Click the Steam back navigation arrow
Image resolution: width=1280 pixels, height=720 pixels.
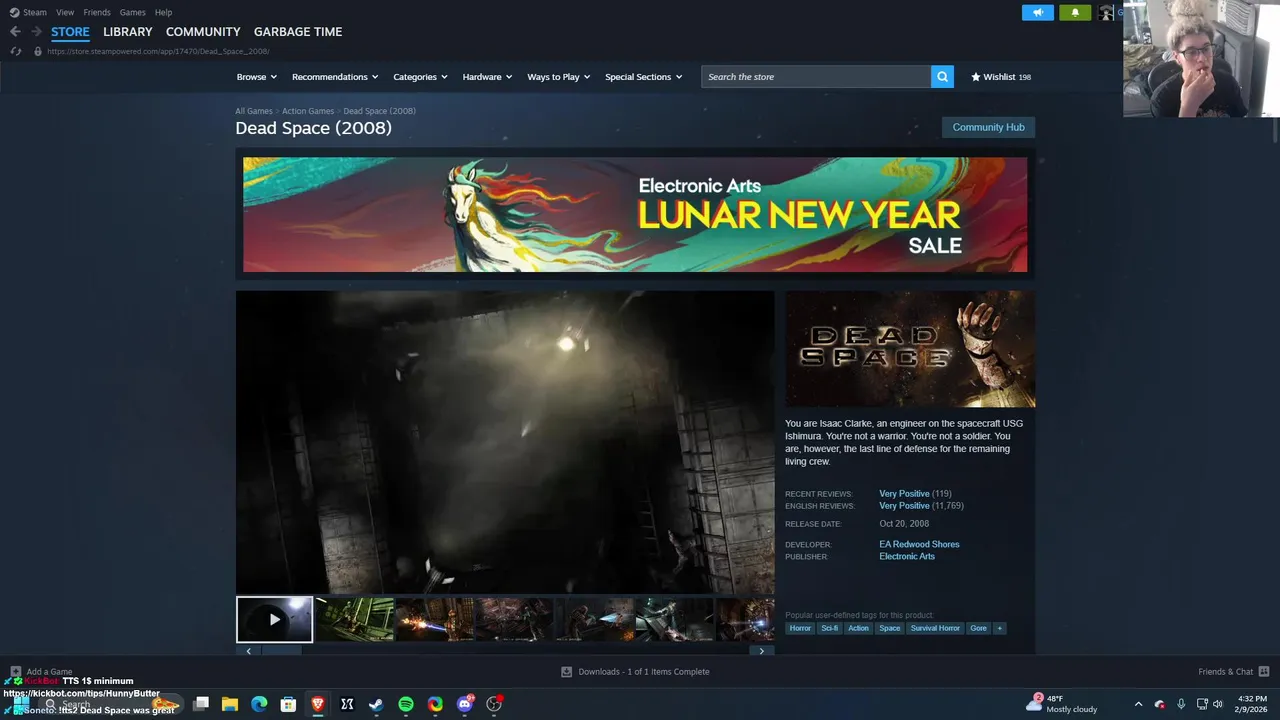tap(15, 32)
